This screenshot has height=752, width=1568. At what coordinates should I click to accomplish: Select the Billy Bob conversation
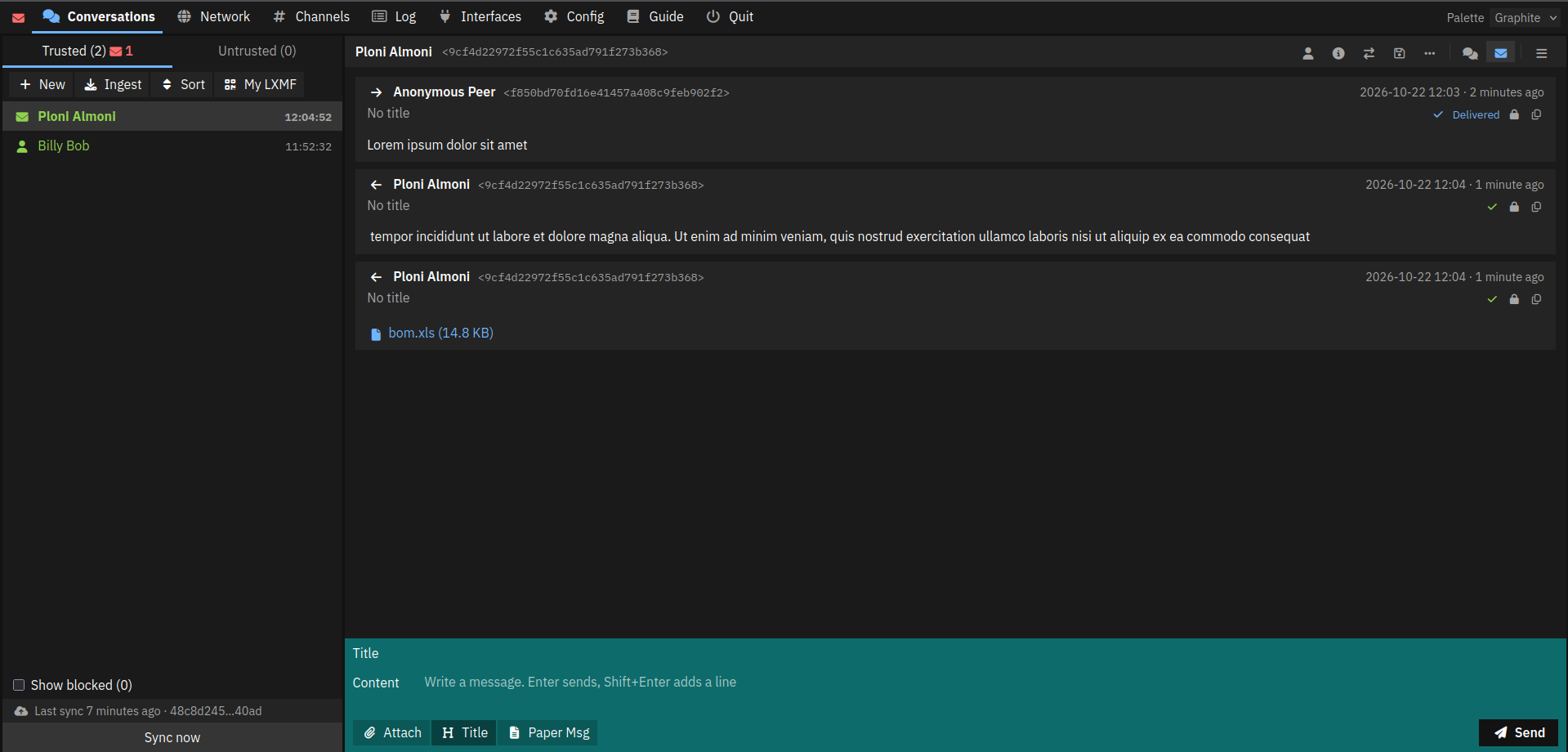tap(172, 145)
